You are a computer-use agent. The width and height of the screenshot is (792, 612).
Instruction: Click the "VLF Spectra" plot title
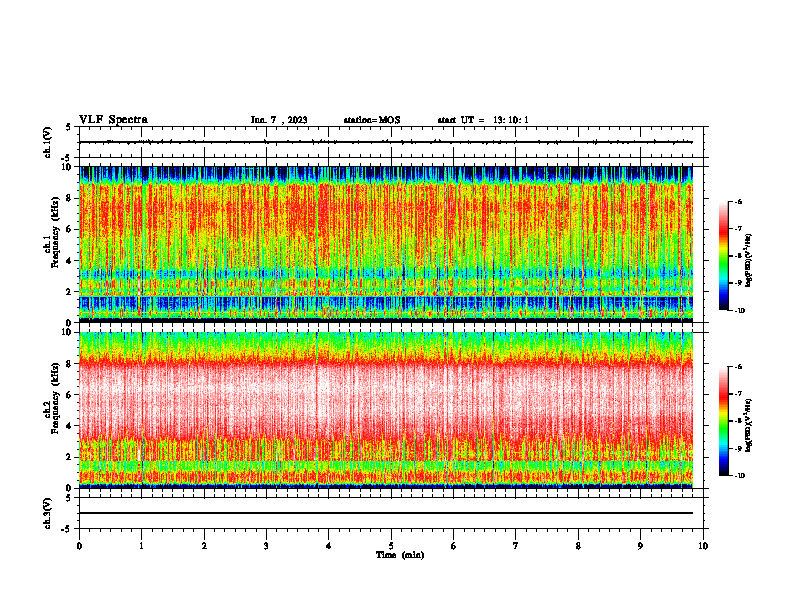click(x=113, y=120)
